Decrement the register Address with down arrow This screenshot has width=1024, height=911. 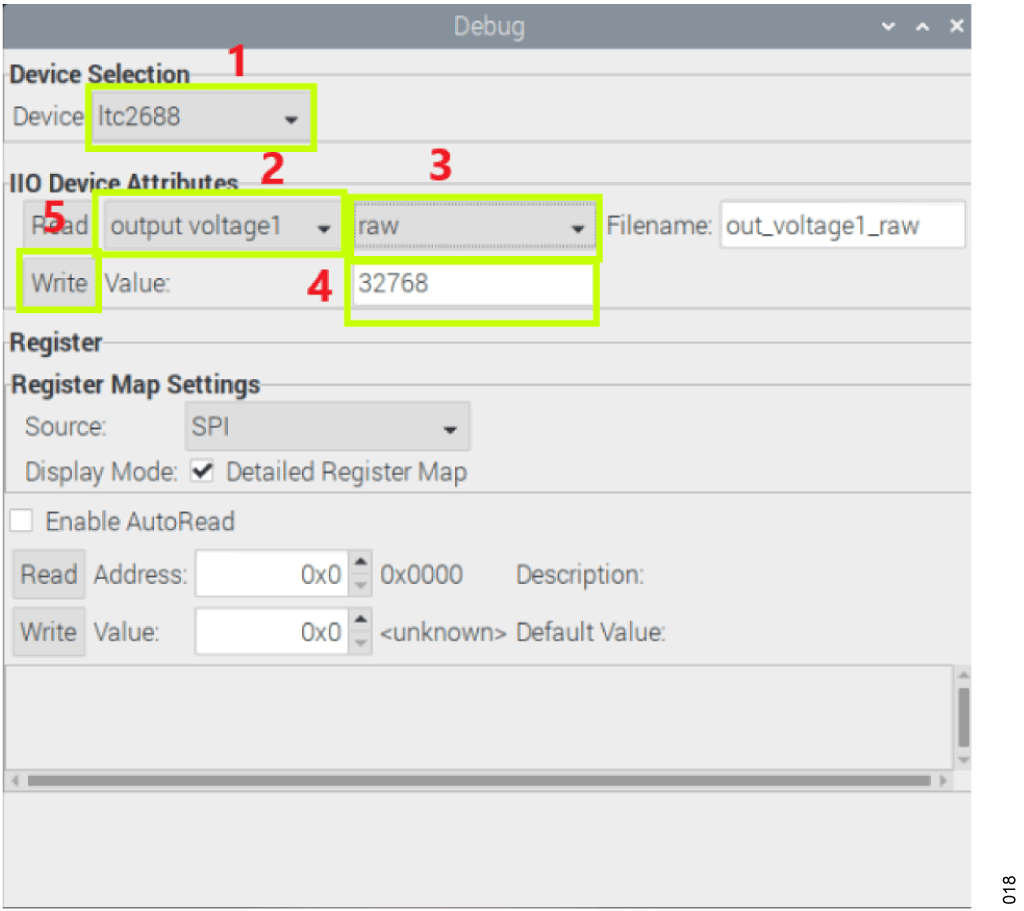[361, 586]
